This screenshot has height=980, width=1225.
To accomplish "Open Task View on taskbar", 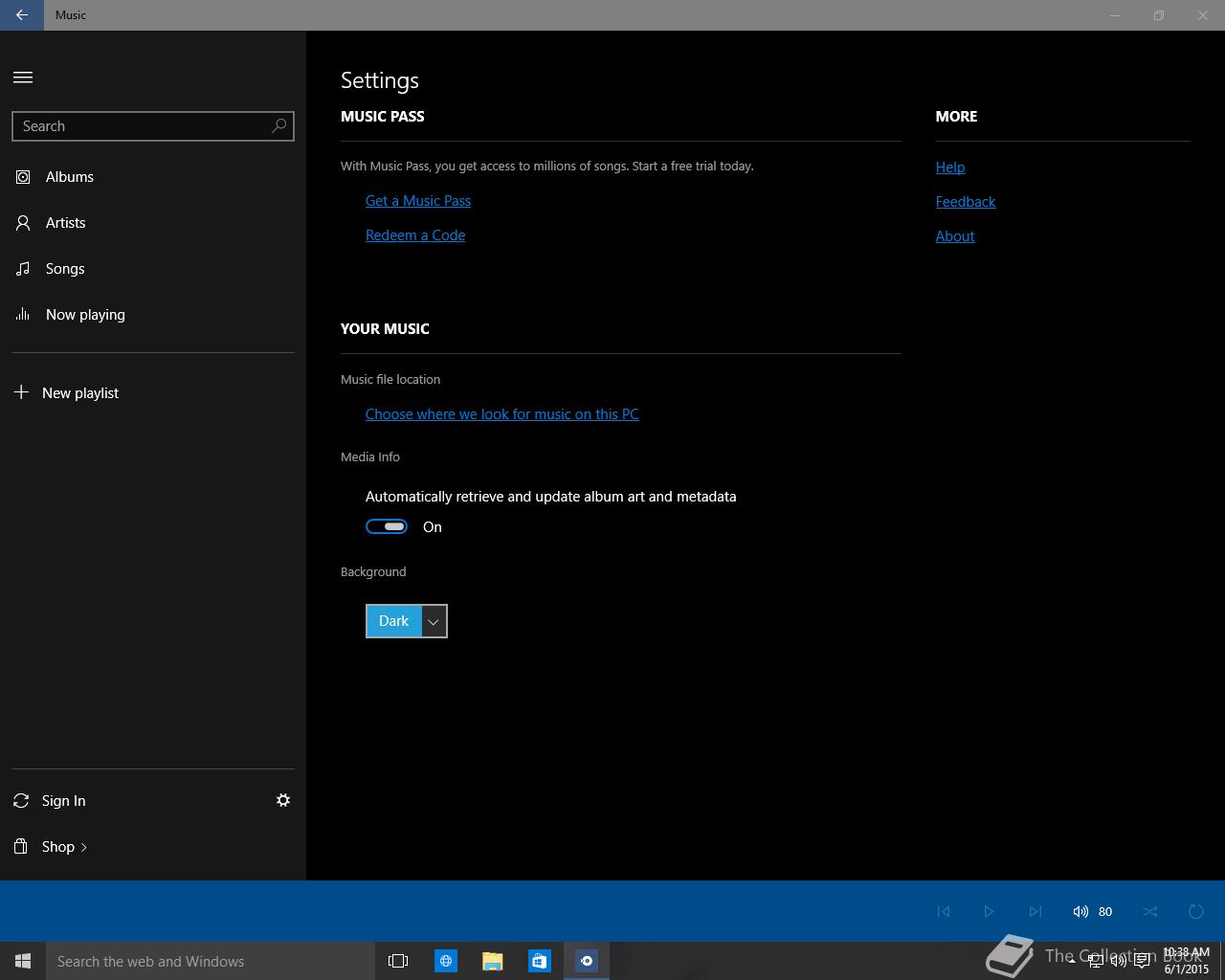I will pos(398,961).
